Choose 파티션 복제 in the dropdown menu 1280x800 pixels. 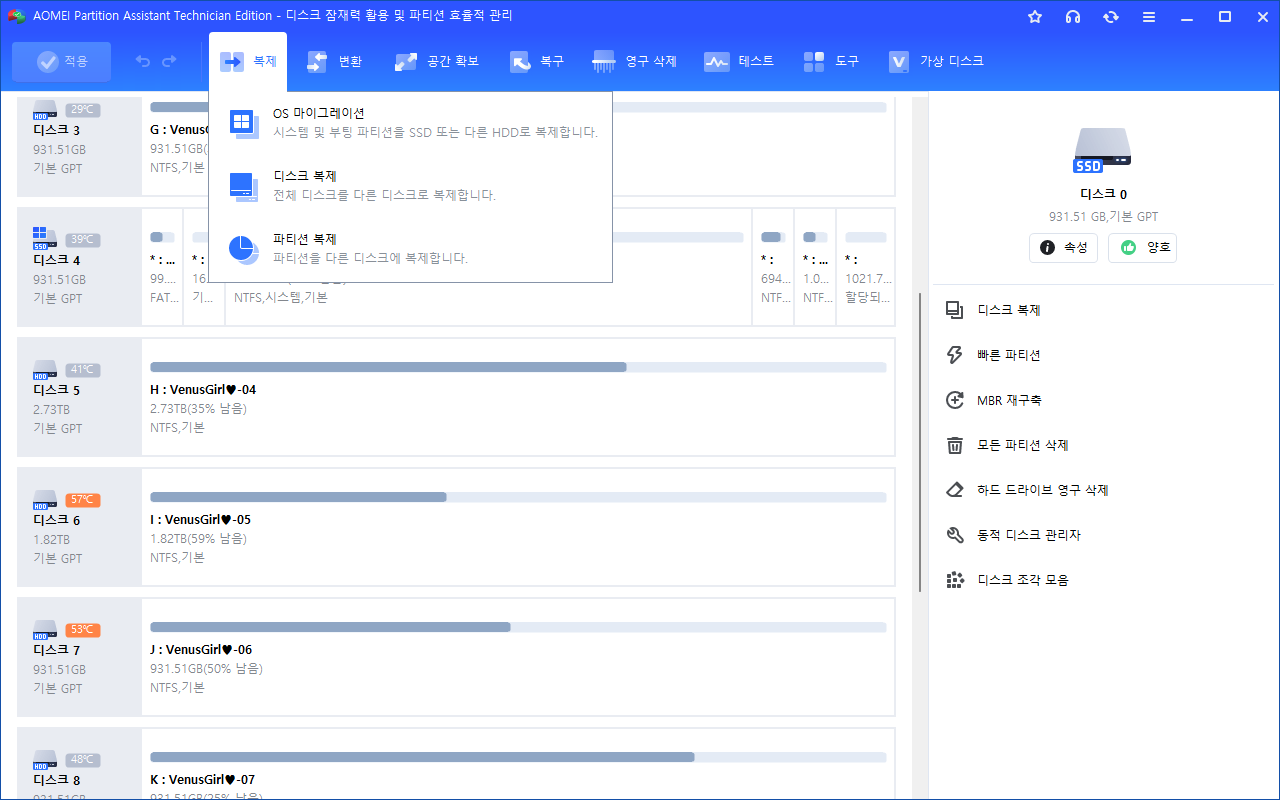tap(411, 249)
